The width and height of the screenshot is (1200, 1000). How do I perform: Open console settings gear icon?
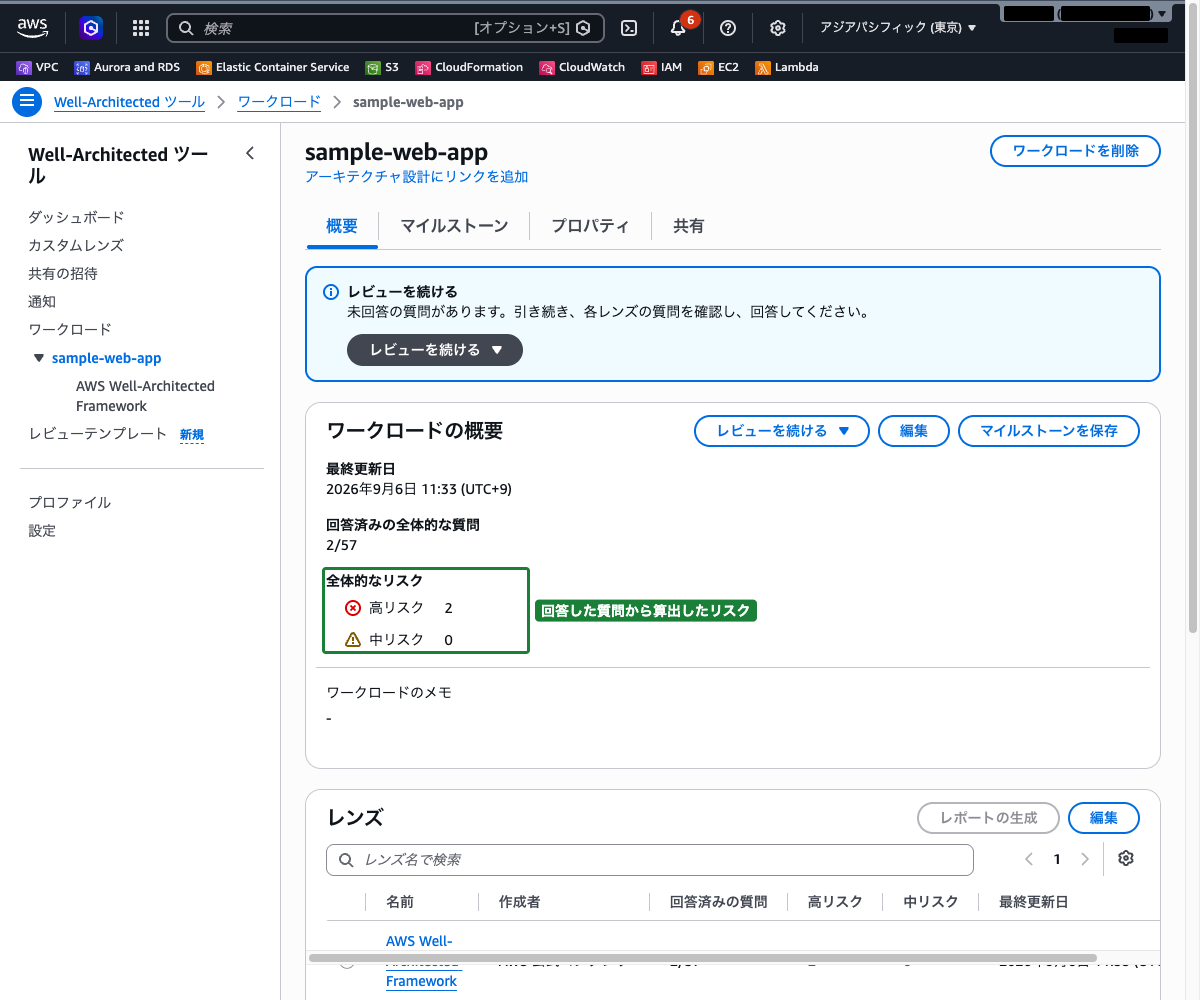pos(778,28)
